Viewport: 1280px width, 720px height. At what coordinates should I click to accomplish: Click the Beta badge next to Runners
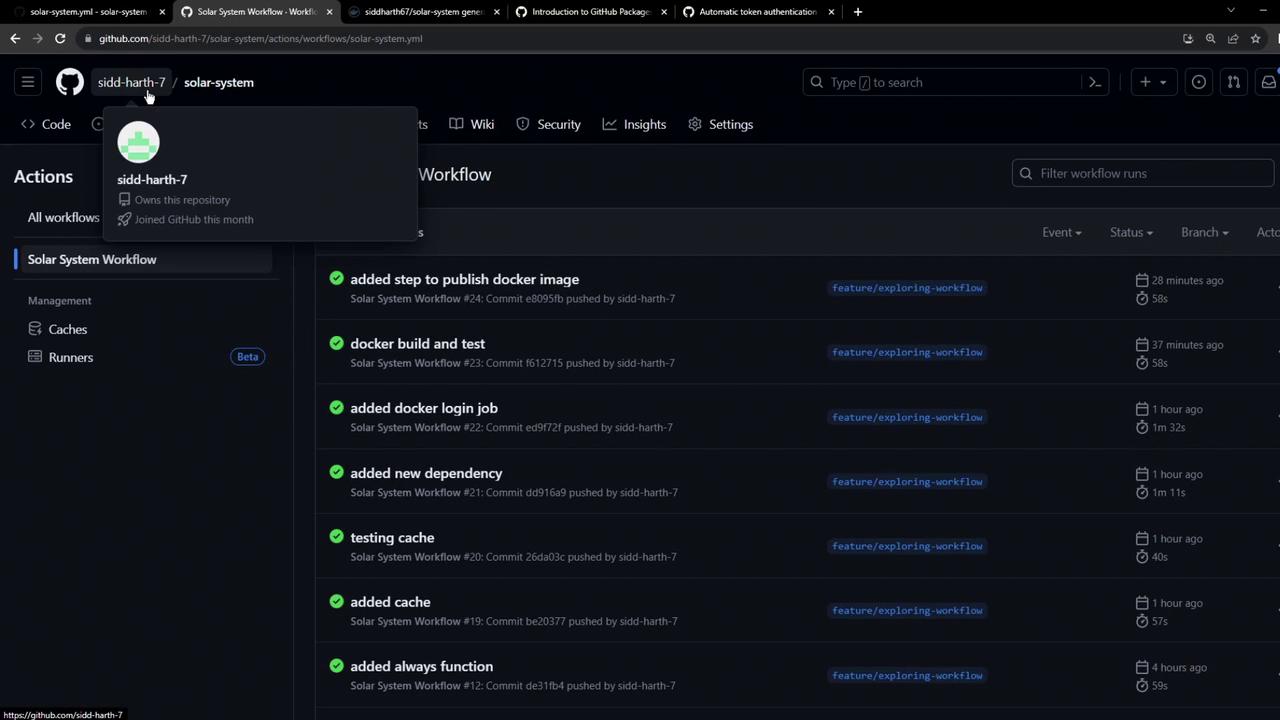click(x=247, y=357)
